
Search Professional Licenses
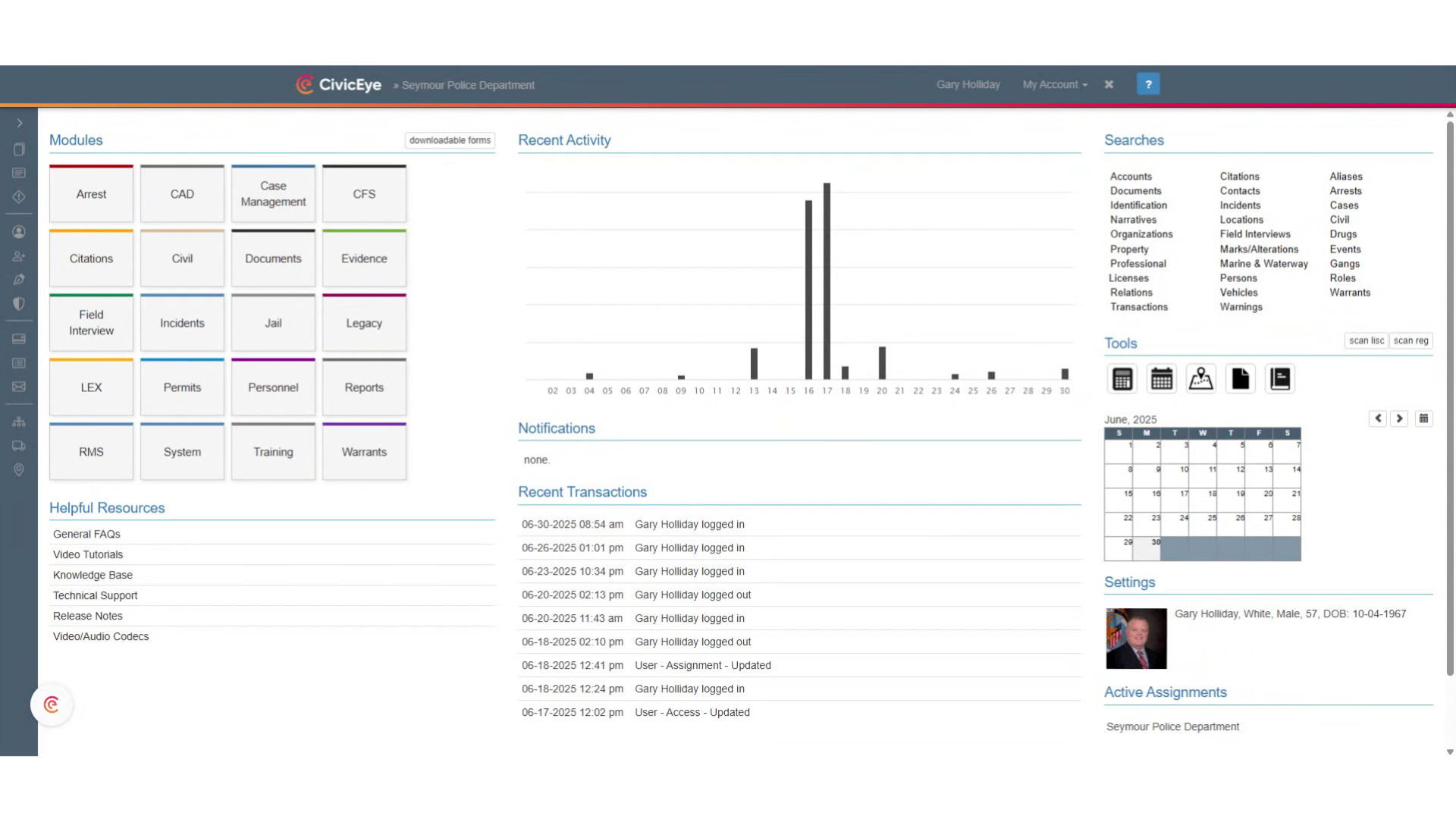point(1137,271)
